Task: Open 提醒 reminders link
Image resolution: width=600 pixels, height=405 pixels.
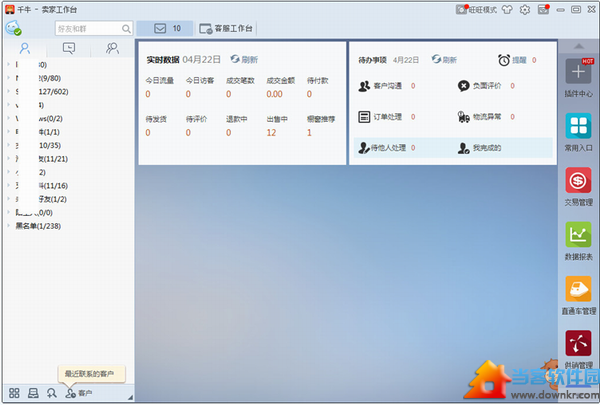Action: [519, 60]
